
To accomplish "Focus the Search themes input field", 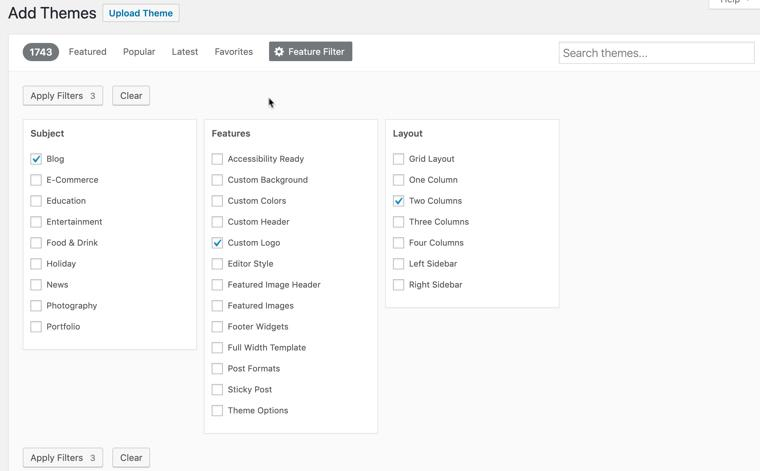I will (x=656, y=53).
